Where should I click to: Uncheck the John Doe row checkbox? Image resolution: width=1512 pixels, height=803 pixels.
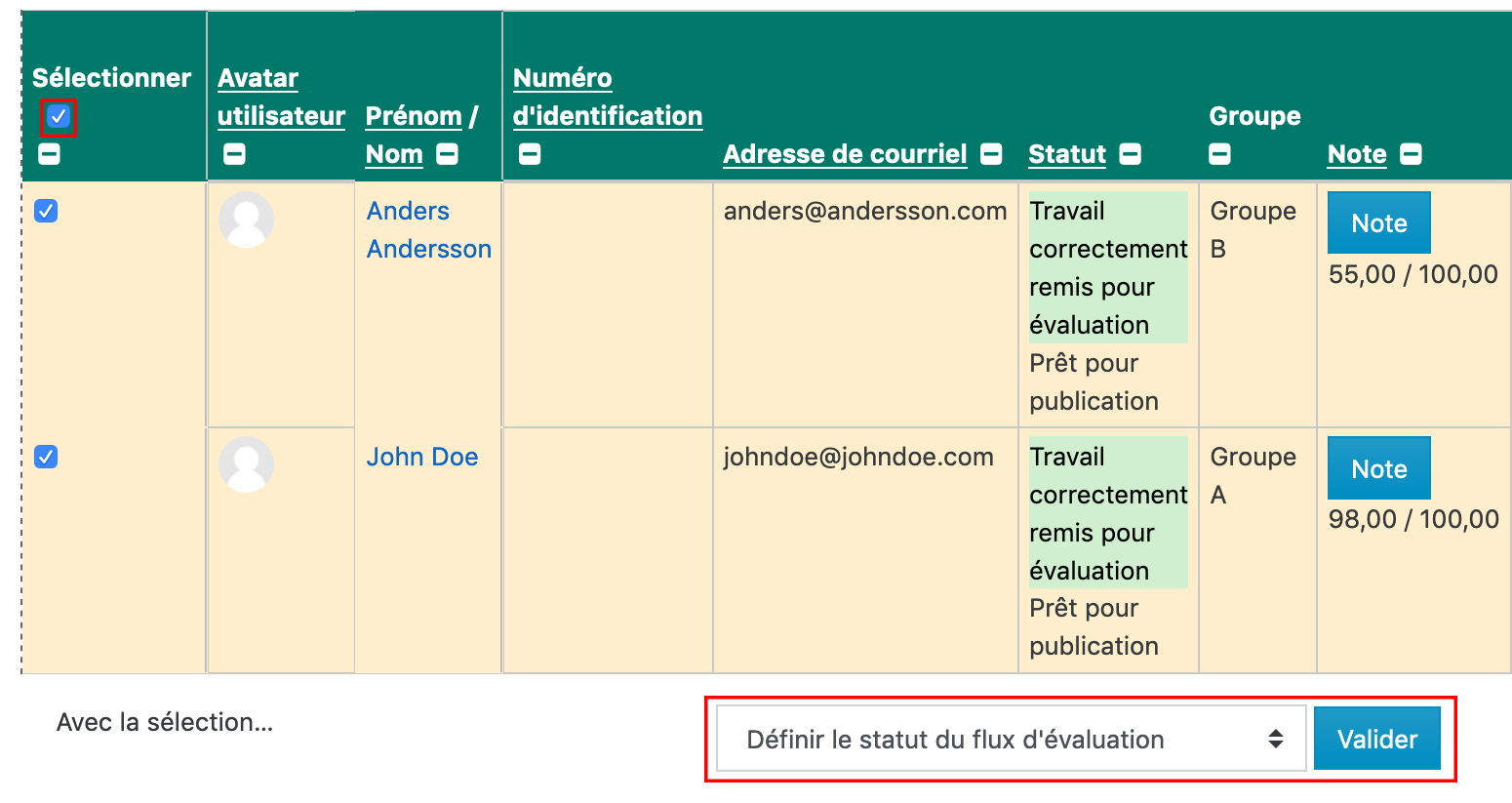[x=46, y=457]
